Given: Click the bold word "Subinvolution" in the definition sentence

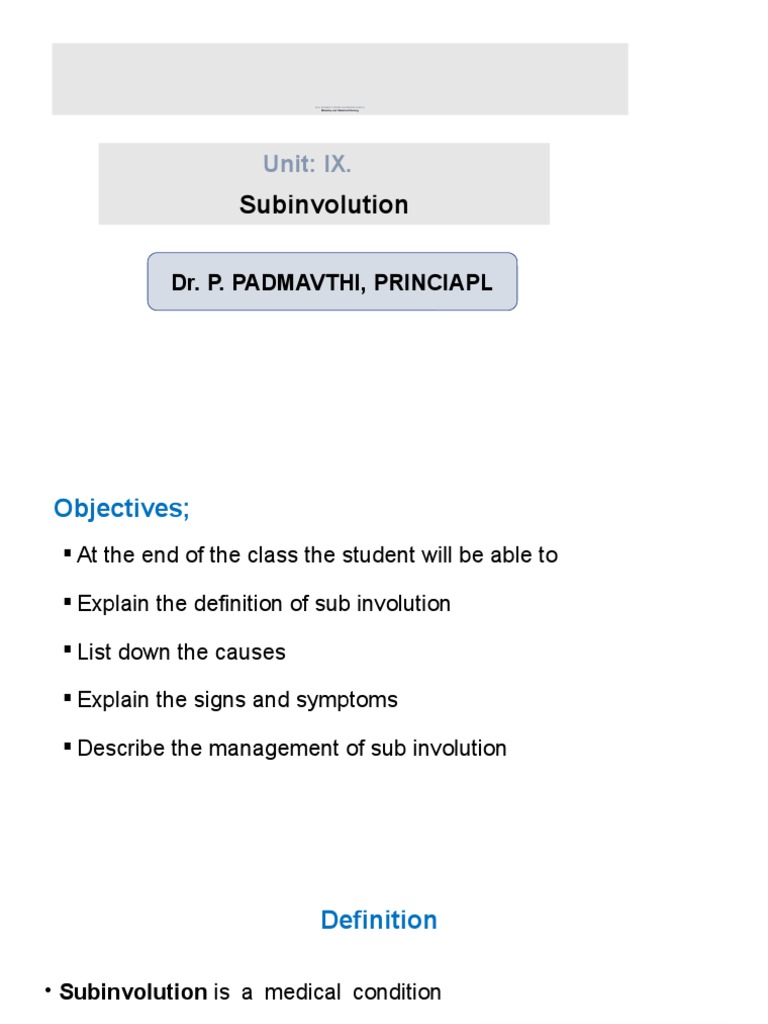Looking at the screenshot, I should coord(133,992).
